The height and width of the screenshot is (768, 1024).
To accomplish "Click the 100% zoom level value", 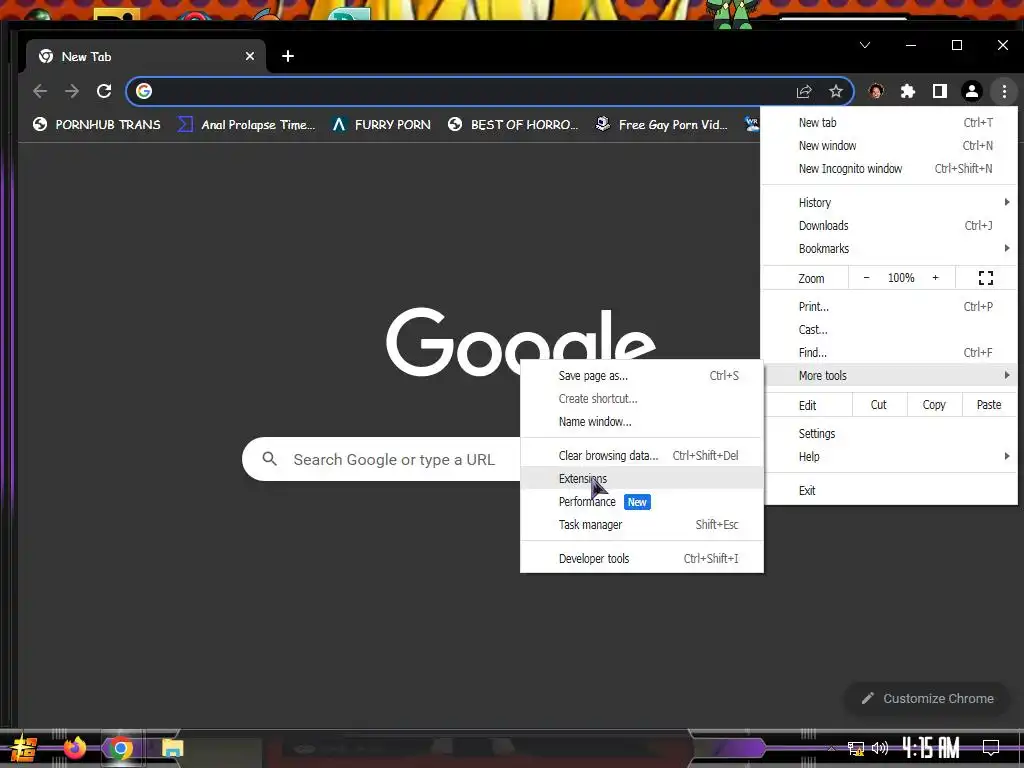I will point(901,278).
